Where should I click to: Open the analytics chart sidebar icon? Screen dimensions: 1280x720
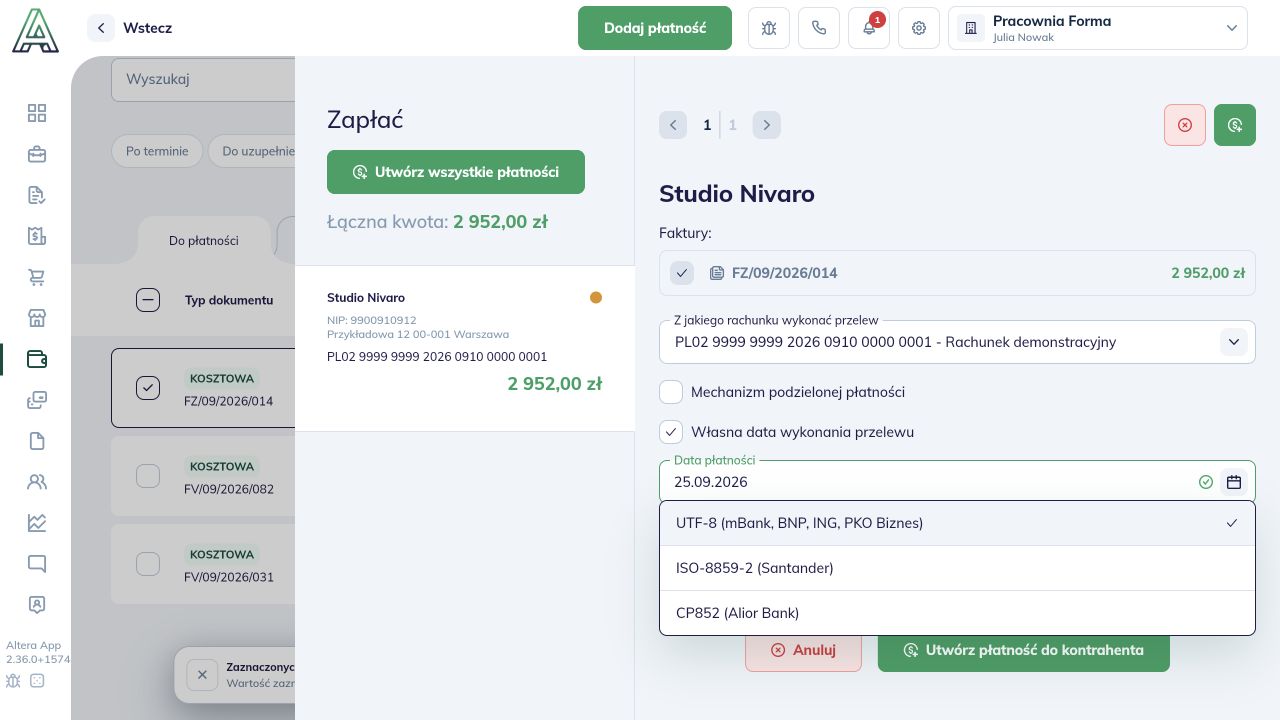[37, 523]
